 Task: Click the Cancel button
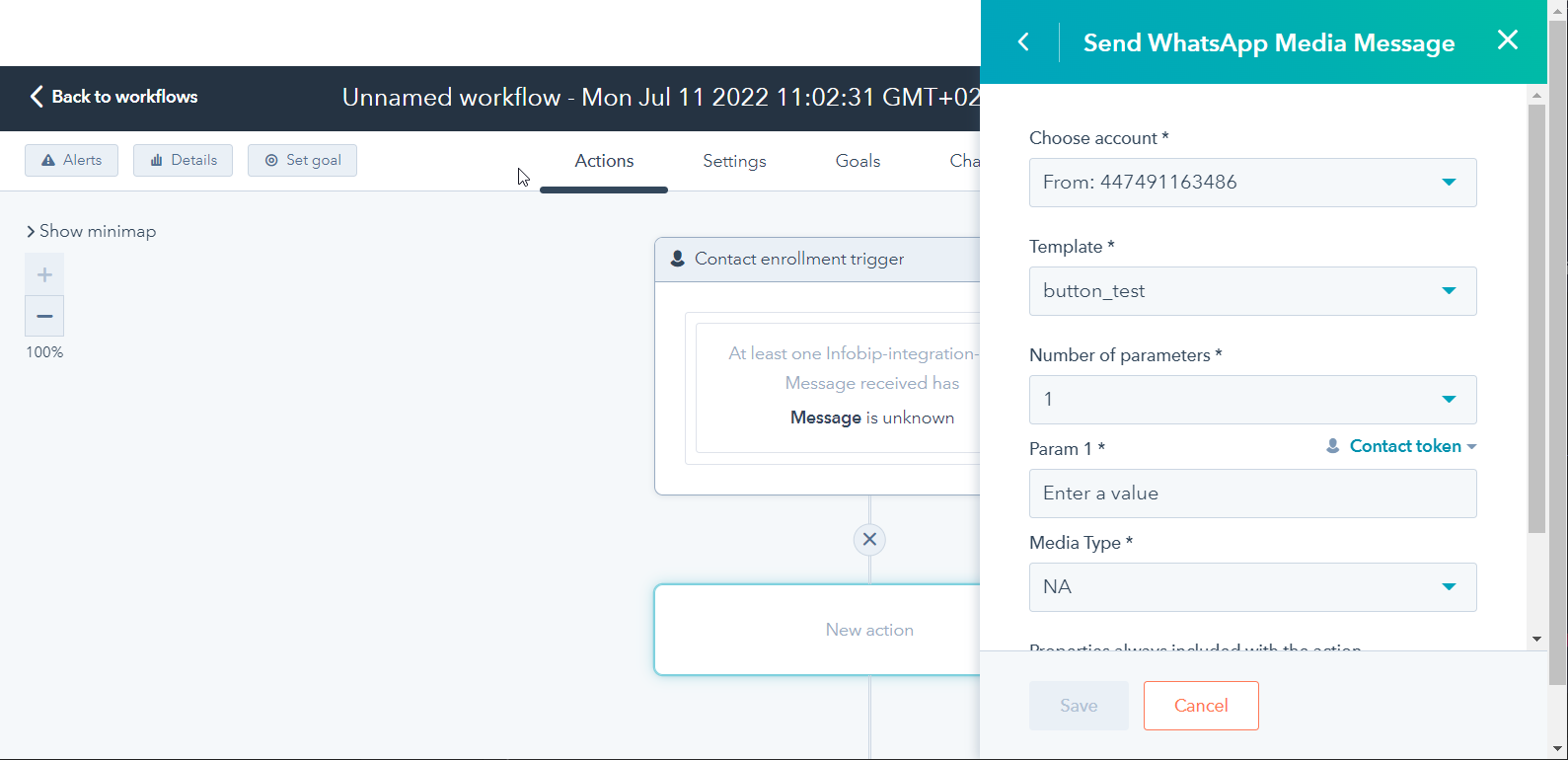tap(1201, 706)
